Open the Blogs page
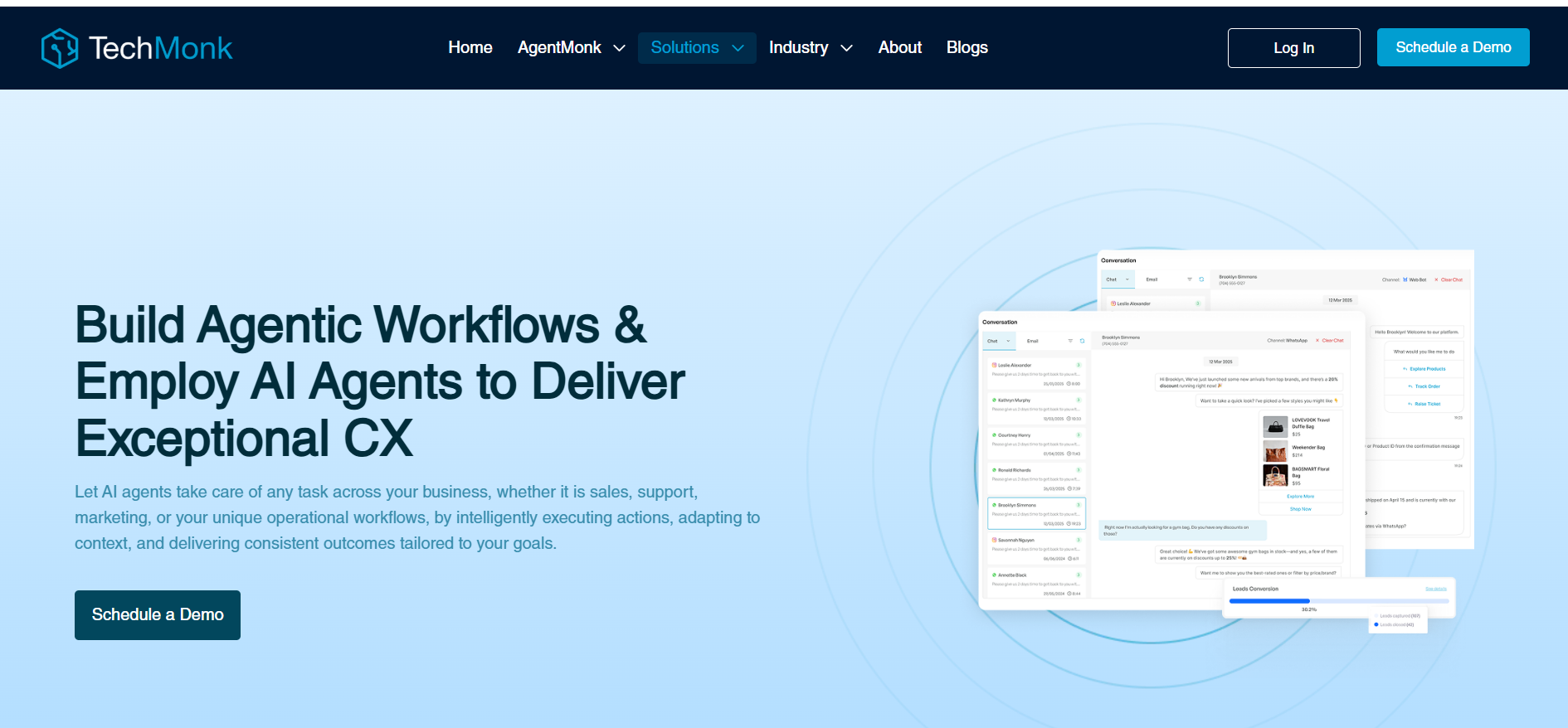The image size is (1568, 728). 967,48
